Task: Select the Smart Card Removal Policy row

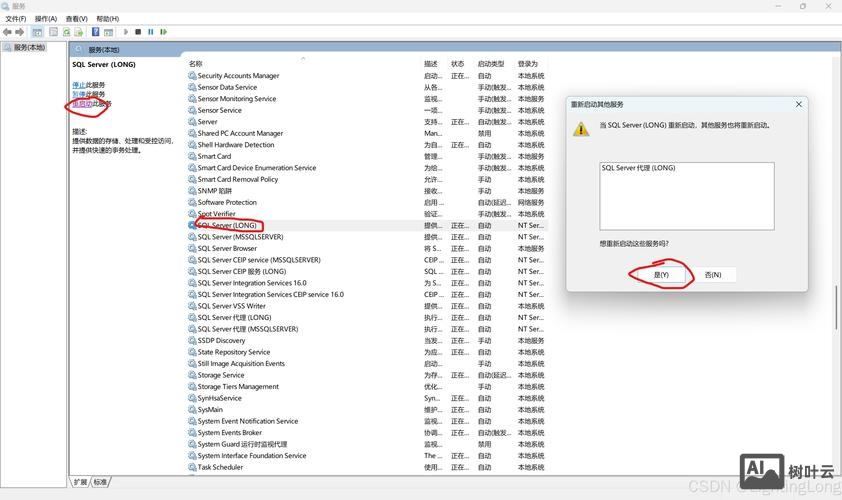Action: pyautogui.click(x=367, y=179)
